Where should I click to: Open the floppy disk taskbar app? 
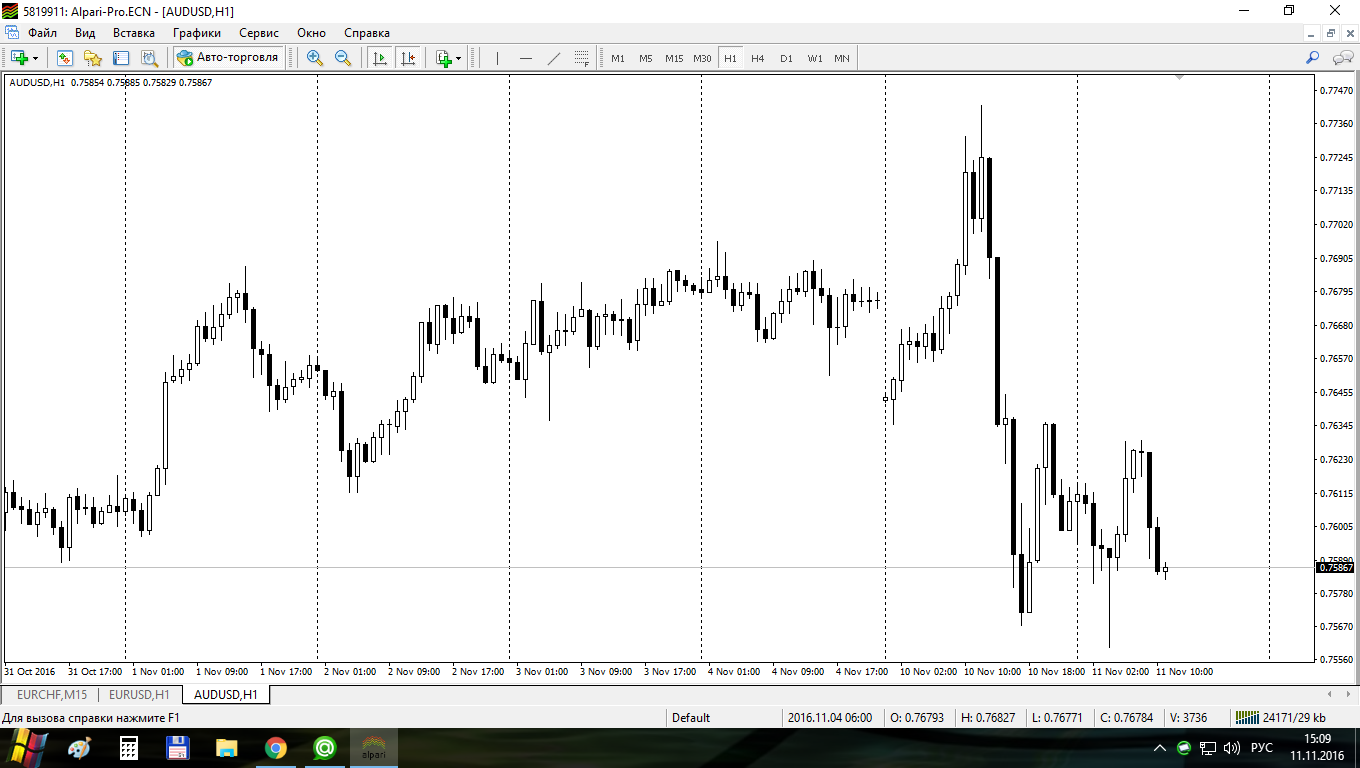178,747
